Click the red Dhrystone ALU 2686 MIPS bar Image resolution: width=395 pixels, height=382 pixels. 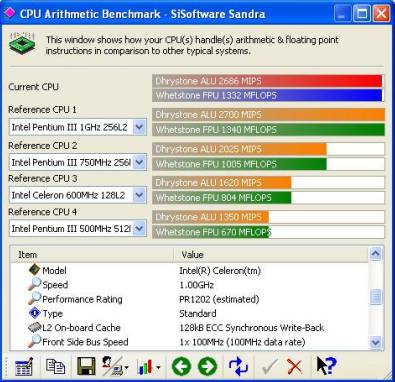268,81
